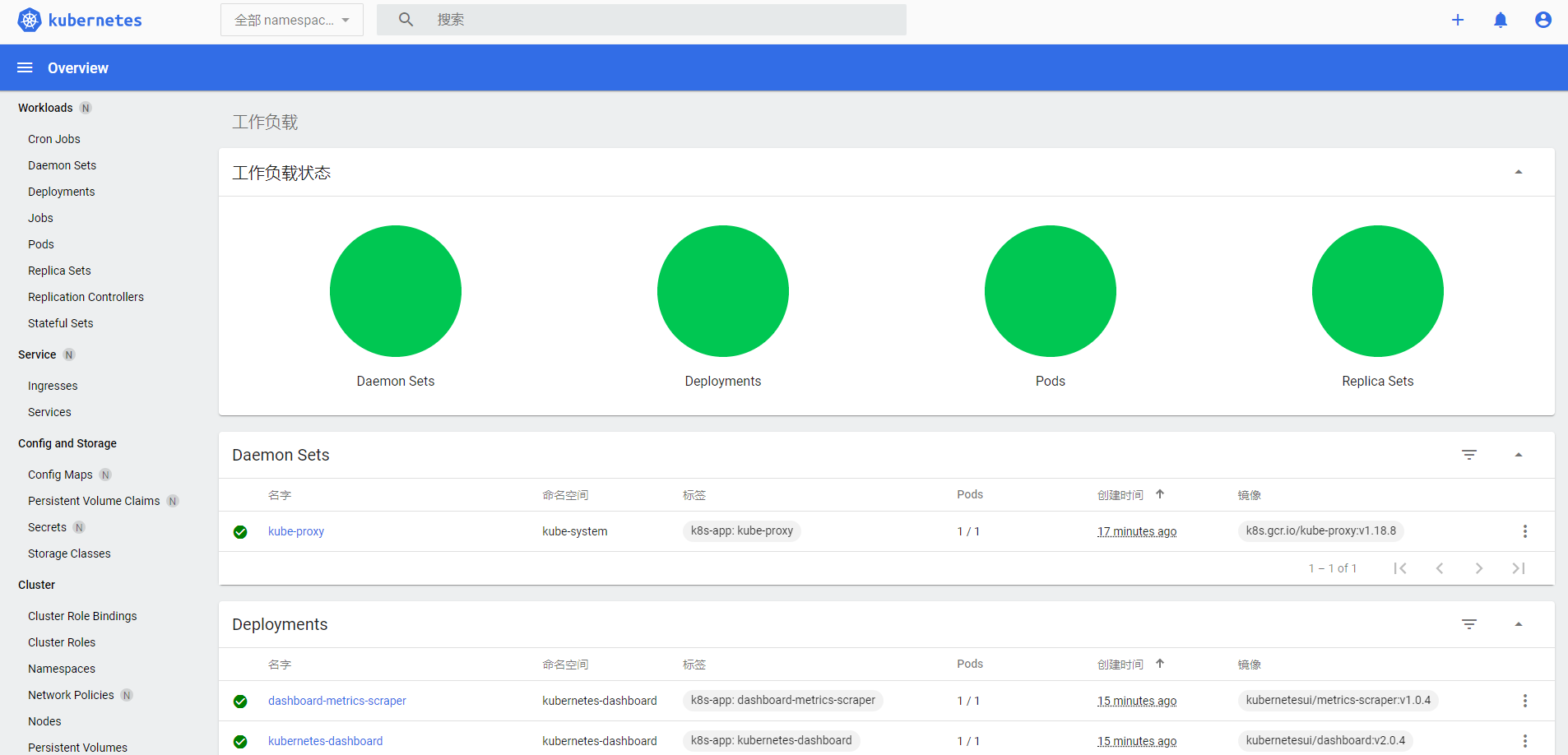Open Network Policies in the sidebar
Viewport: 1568px width, 755px height.
point(71,695)
